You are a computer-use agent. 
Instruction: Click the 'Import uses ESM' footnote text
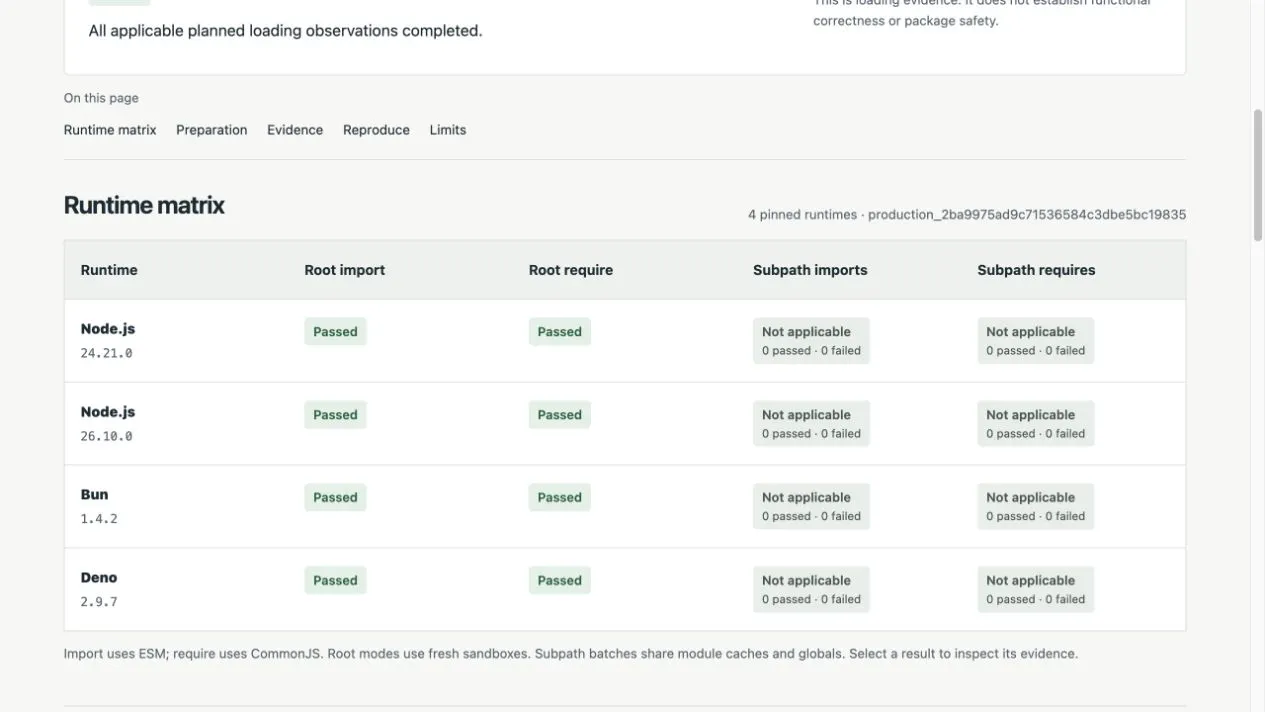[x=571, y=654]
